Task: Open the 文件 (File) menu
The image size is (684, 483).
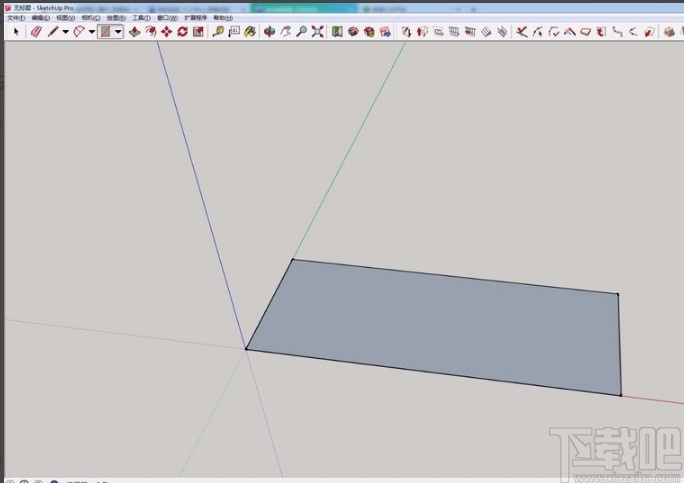Action: click(16, 18)
